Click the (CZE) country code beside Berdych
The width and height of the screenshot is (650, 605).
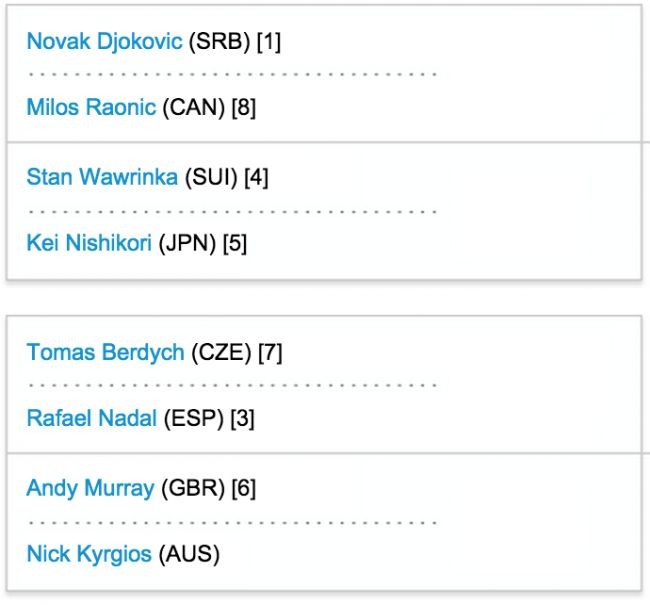coord(220,352)
